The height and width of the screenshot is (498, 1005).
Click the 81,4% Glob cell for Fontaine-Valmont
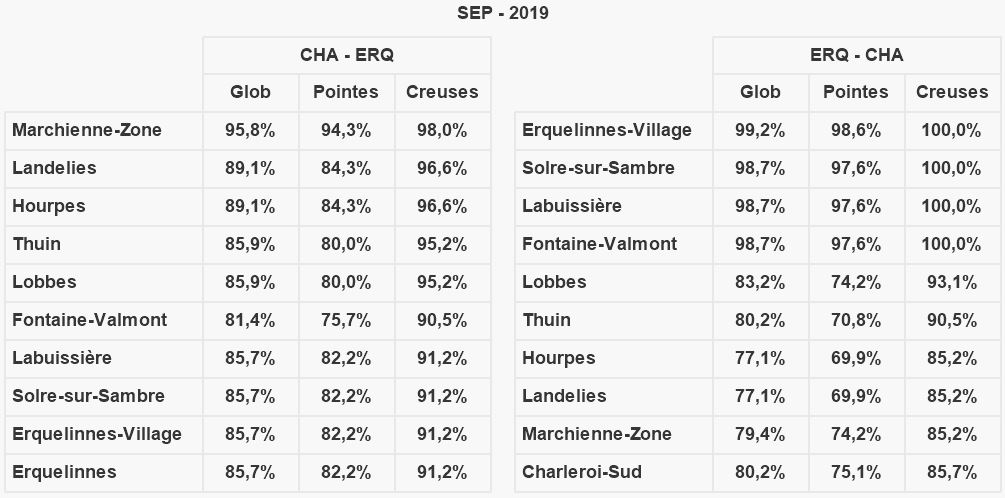point(250,320)
